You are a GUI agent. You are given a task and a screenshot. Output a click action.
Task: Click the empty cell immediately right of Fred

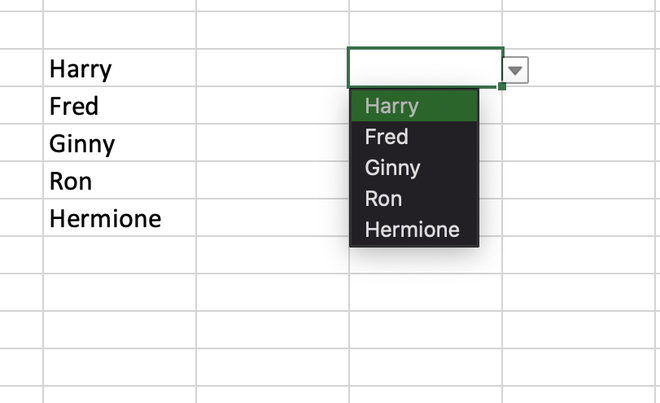click(272, 106)
